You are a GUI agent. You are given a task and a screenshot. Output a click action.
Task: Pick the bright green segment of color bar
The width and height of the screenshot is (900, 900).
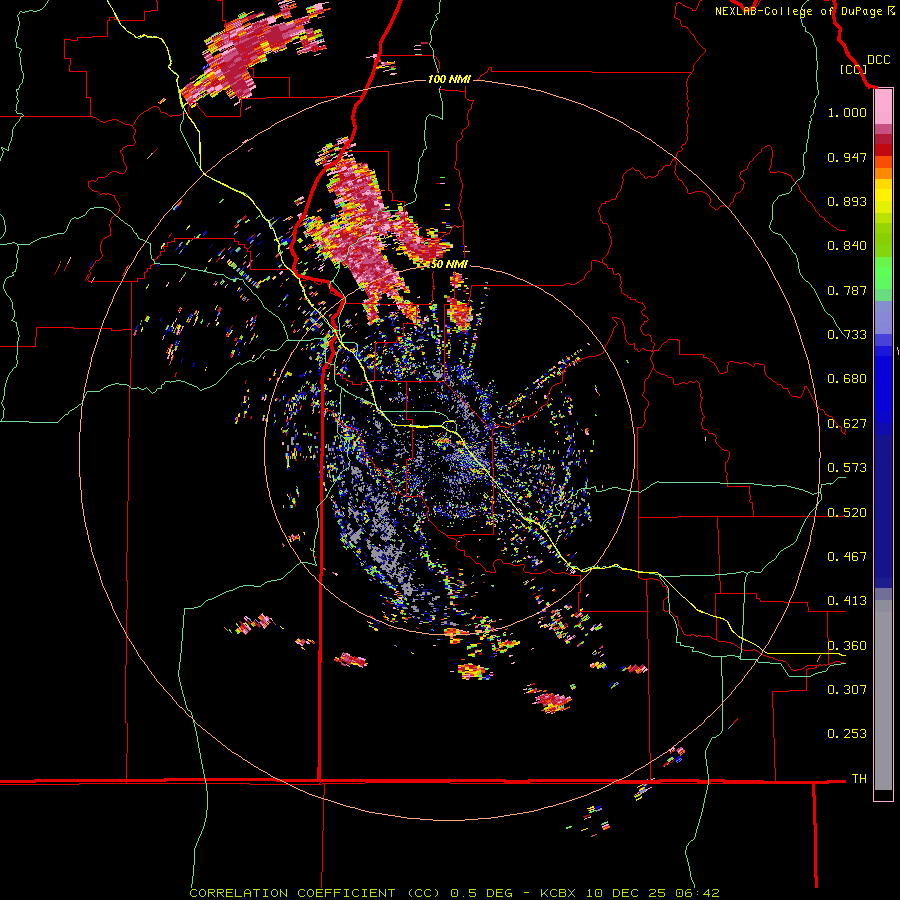pyautogui.click(x=883, y=273)
